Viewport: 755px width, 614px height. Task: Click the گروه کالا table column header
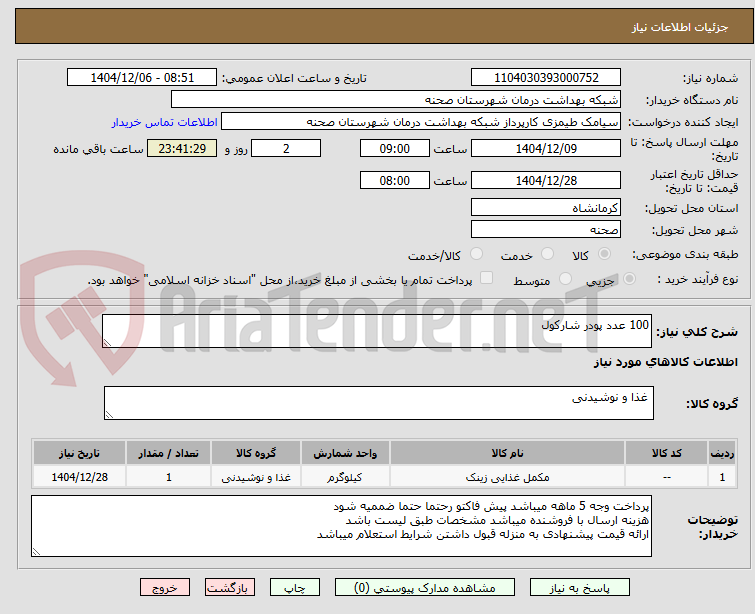pyautogui.click(x=256, y=453)
